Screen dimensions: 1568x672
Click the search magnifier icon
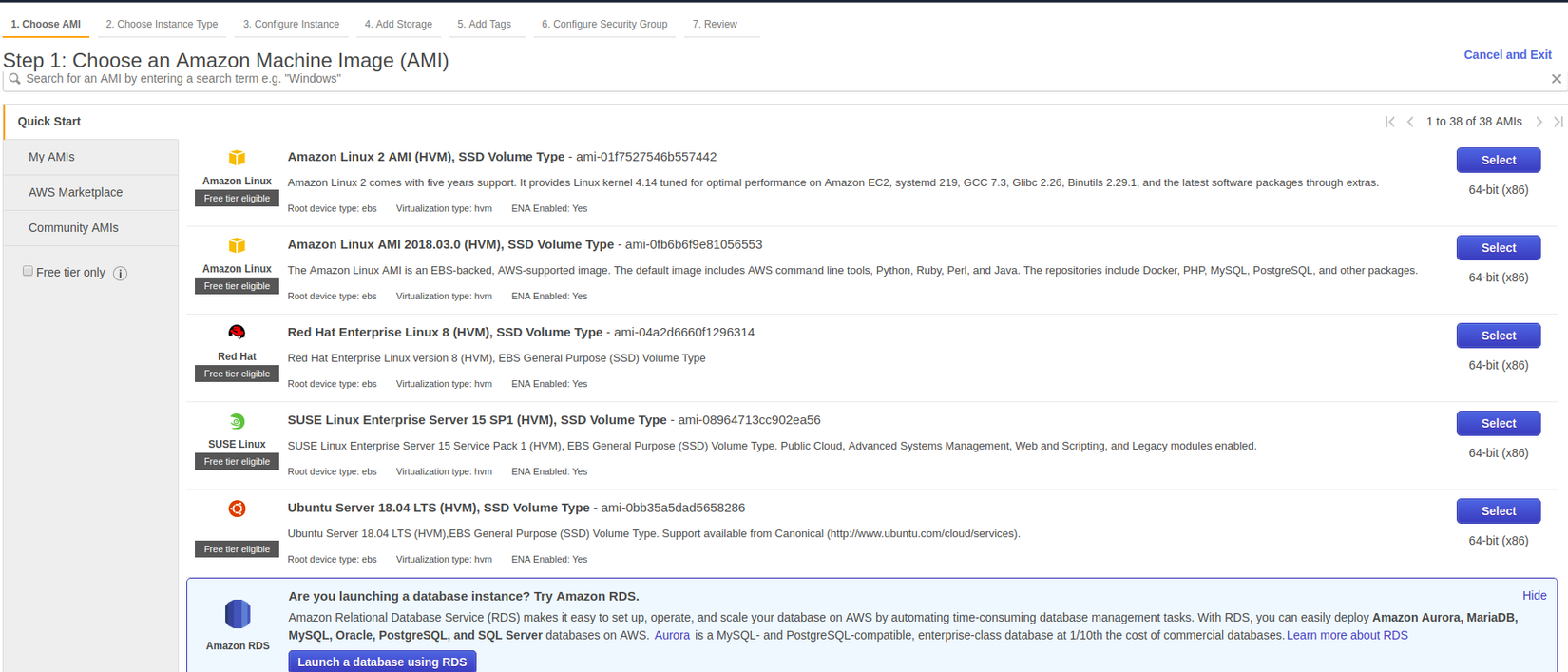coord(14,79)
